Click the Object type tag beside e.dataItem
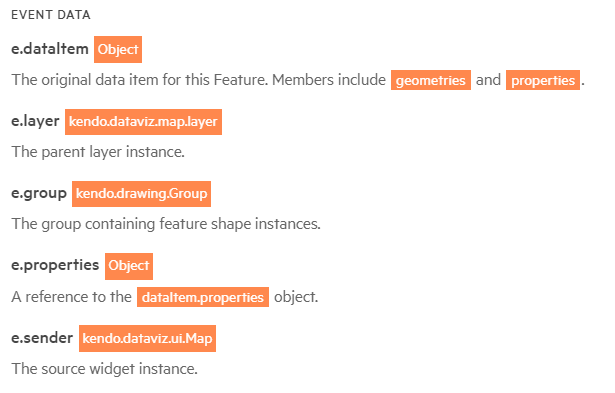615x393 pixels. [118, 49]
